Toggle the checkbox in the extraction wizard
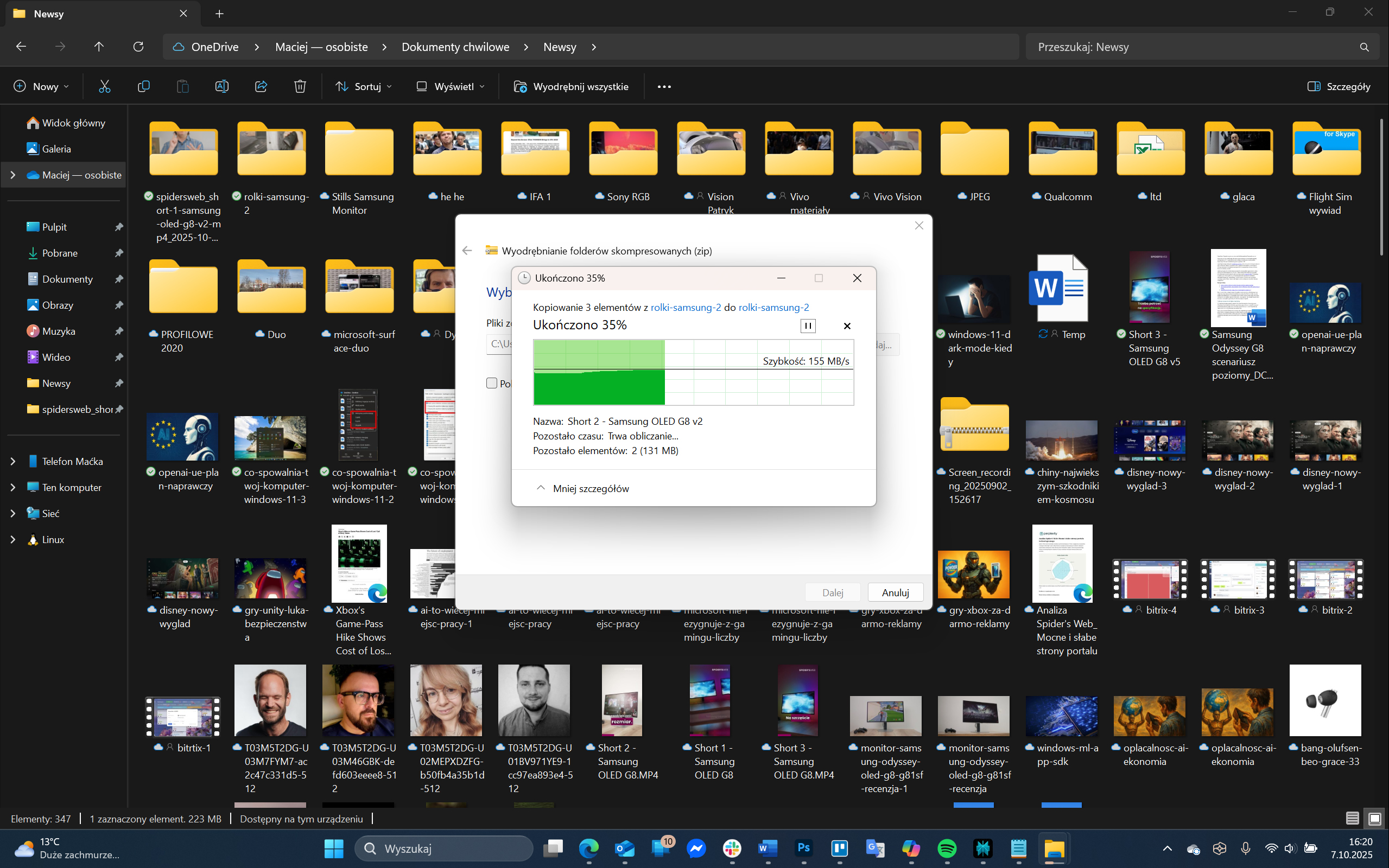Screen dimensions: 1389x868 (x=492, y=383)
